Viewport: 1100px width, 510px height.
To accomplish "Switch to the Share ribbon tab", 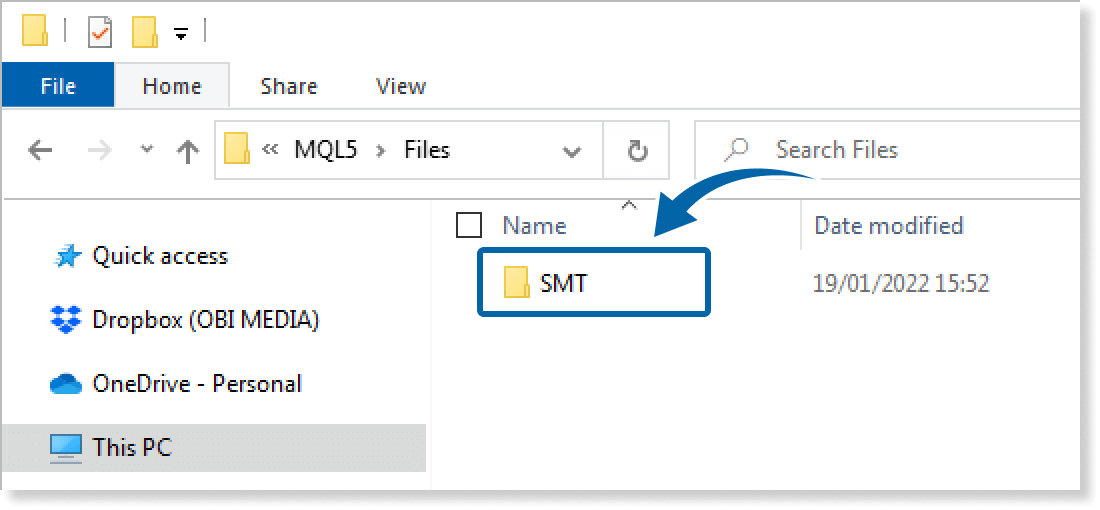I will [x=288, y=86].
